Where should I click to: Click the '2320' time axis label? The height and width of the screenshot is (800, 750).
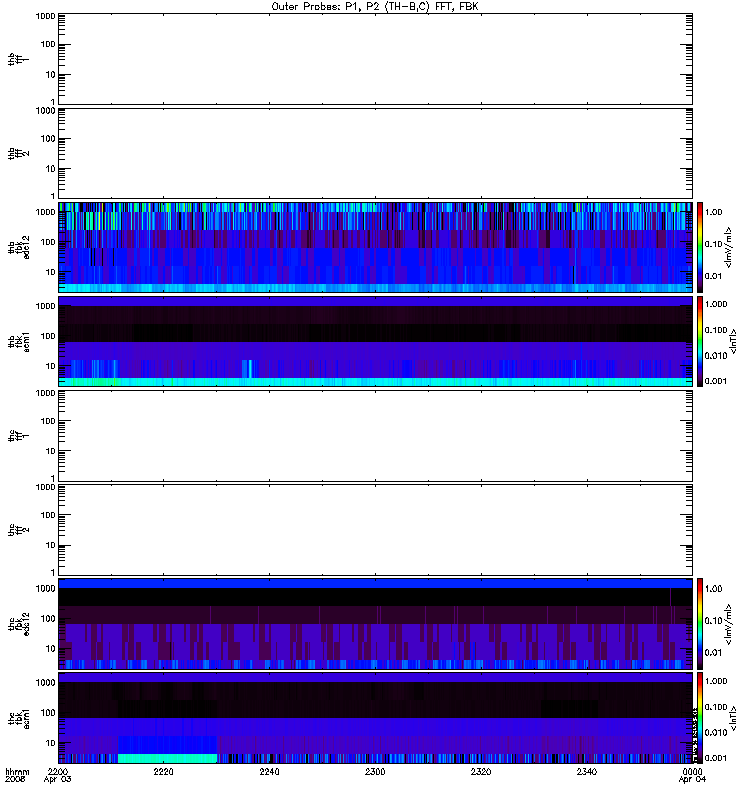pos(481,771)
